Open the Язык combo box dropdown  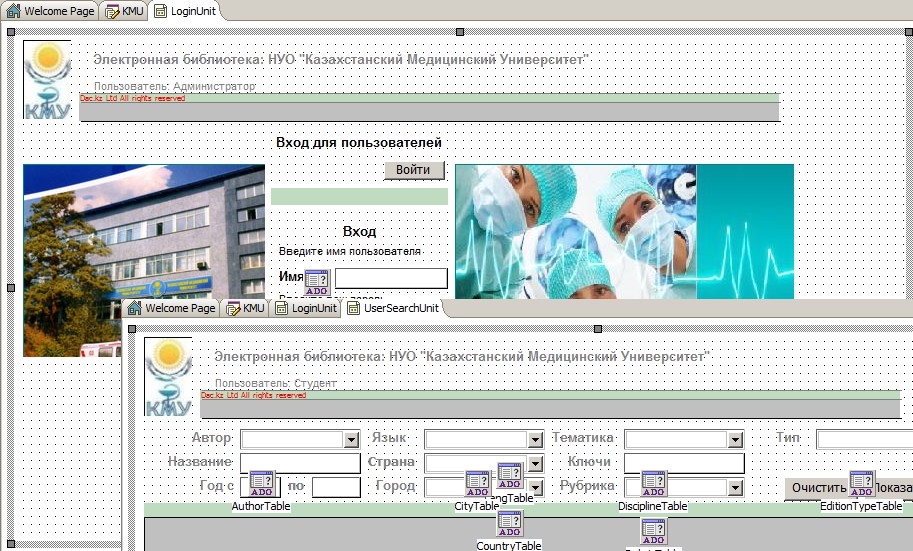pos(535,440)
